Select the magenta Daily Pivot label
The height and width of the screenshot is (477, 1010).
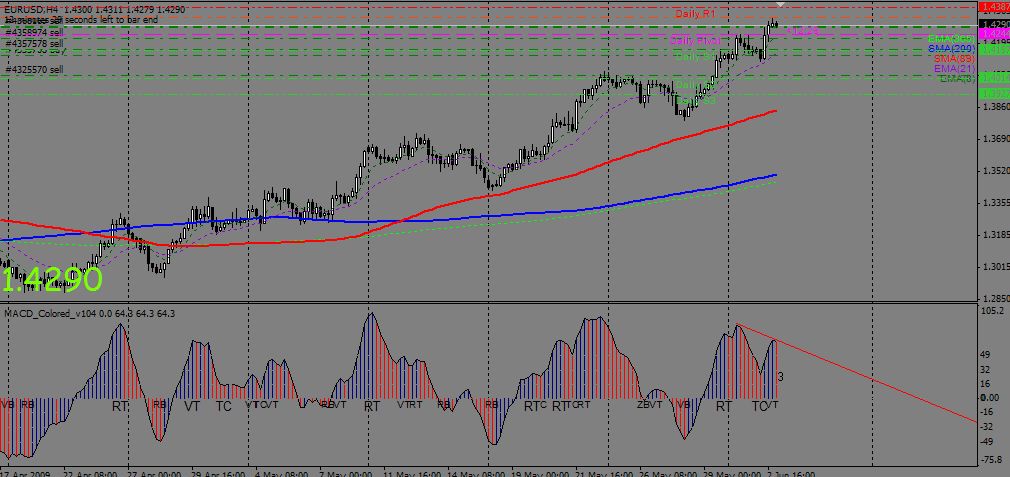[695, 40]
